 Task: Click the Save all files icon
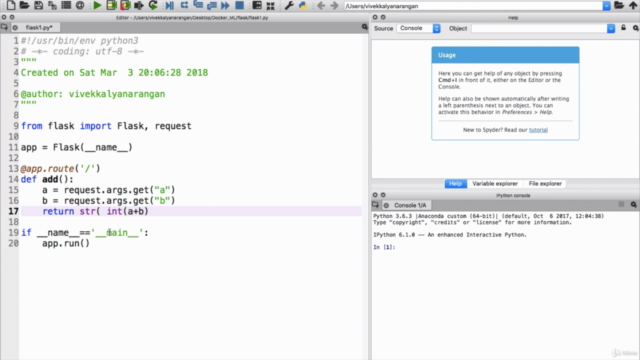(52, 5)
